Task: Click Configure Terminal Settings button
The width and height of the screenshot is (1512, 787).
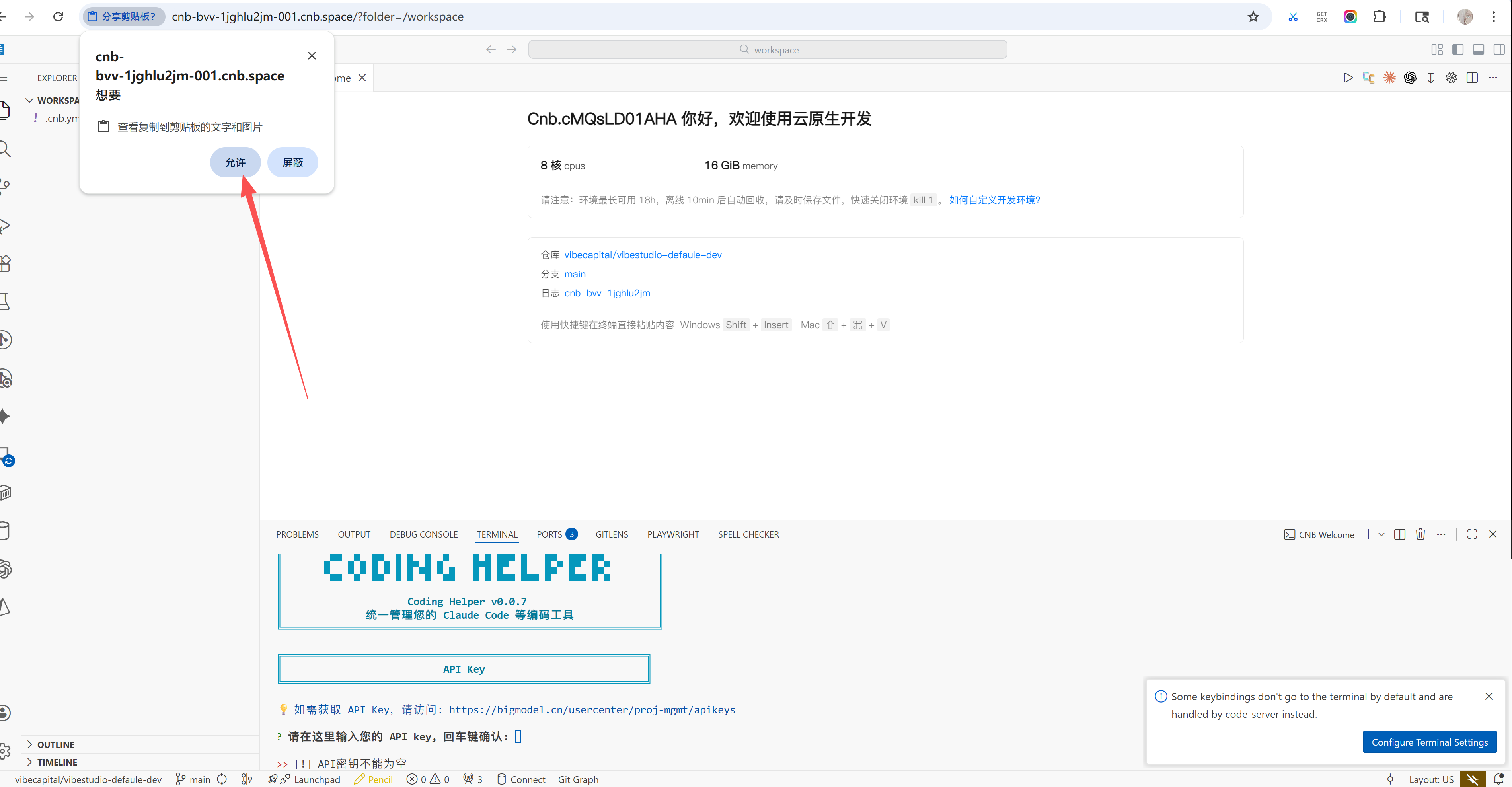Action: (x=1429, y=742)
